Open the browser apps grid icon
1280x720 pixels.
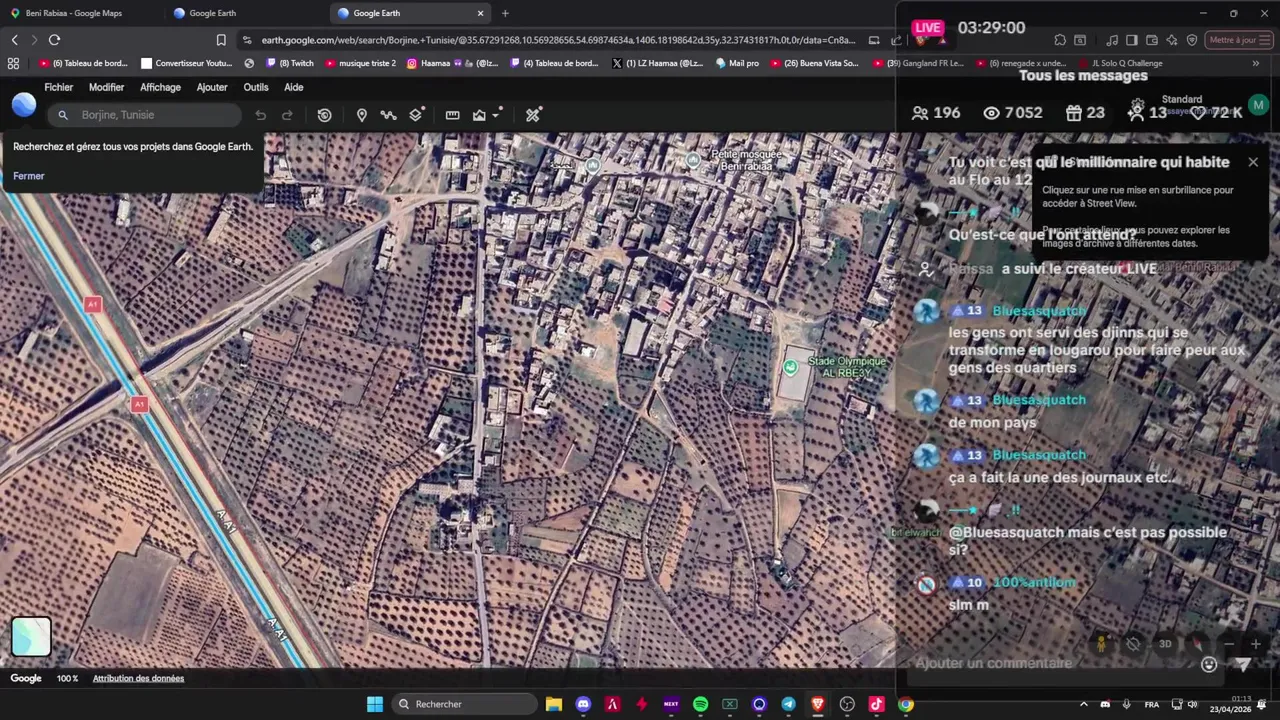tap(13, 63)
